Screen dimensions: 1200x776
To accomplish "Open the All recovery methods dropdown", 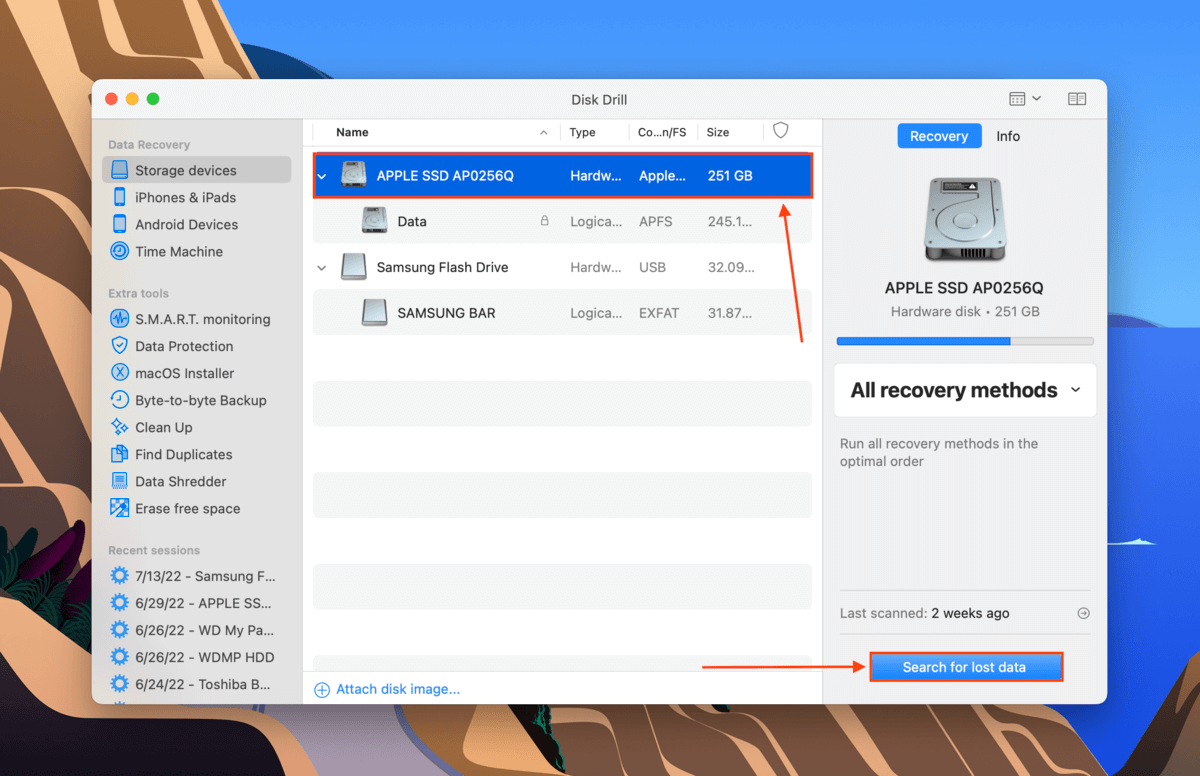I will coord(965,390).
